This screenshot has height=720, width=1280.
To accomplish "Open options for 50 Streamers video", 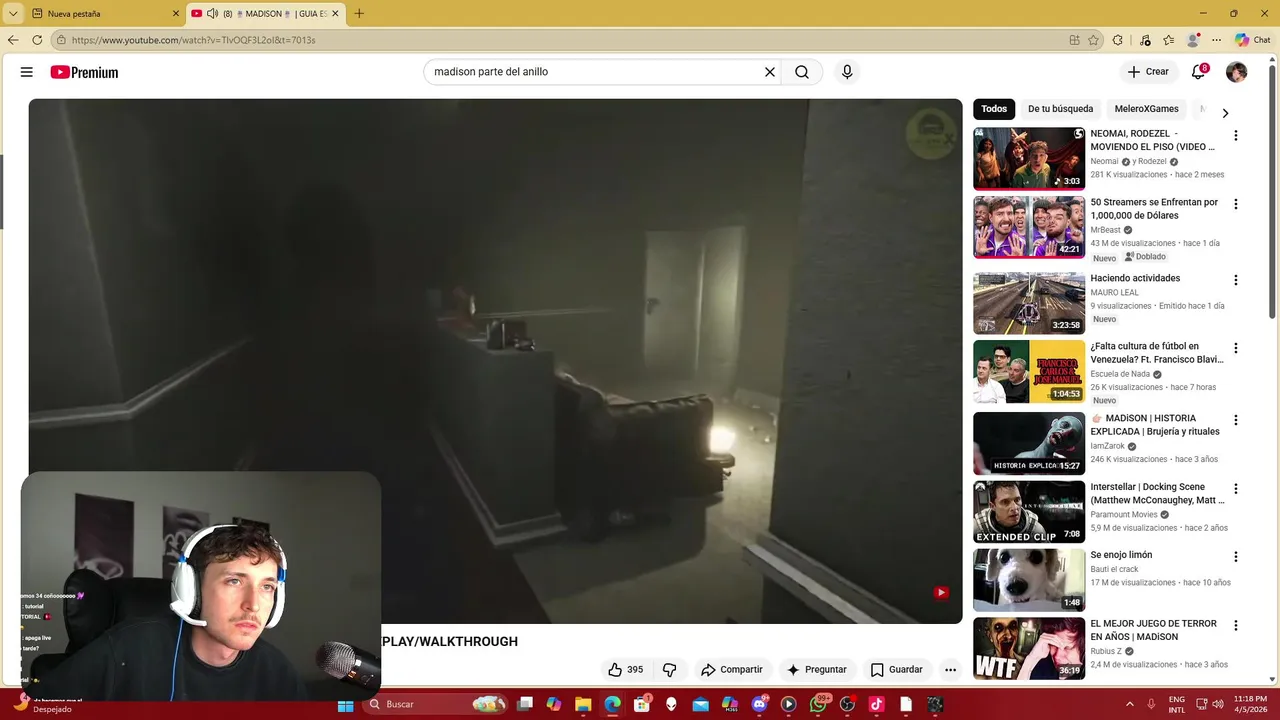I will tap(1235, 204).
